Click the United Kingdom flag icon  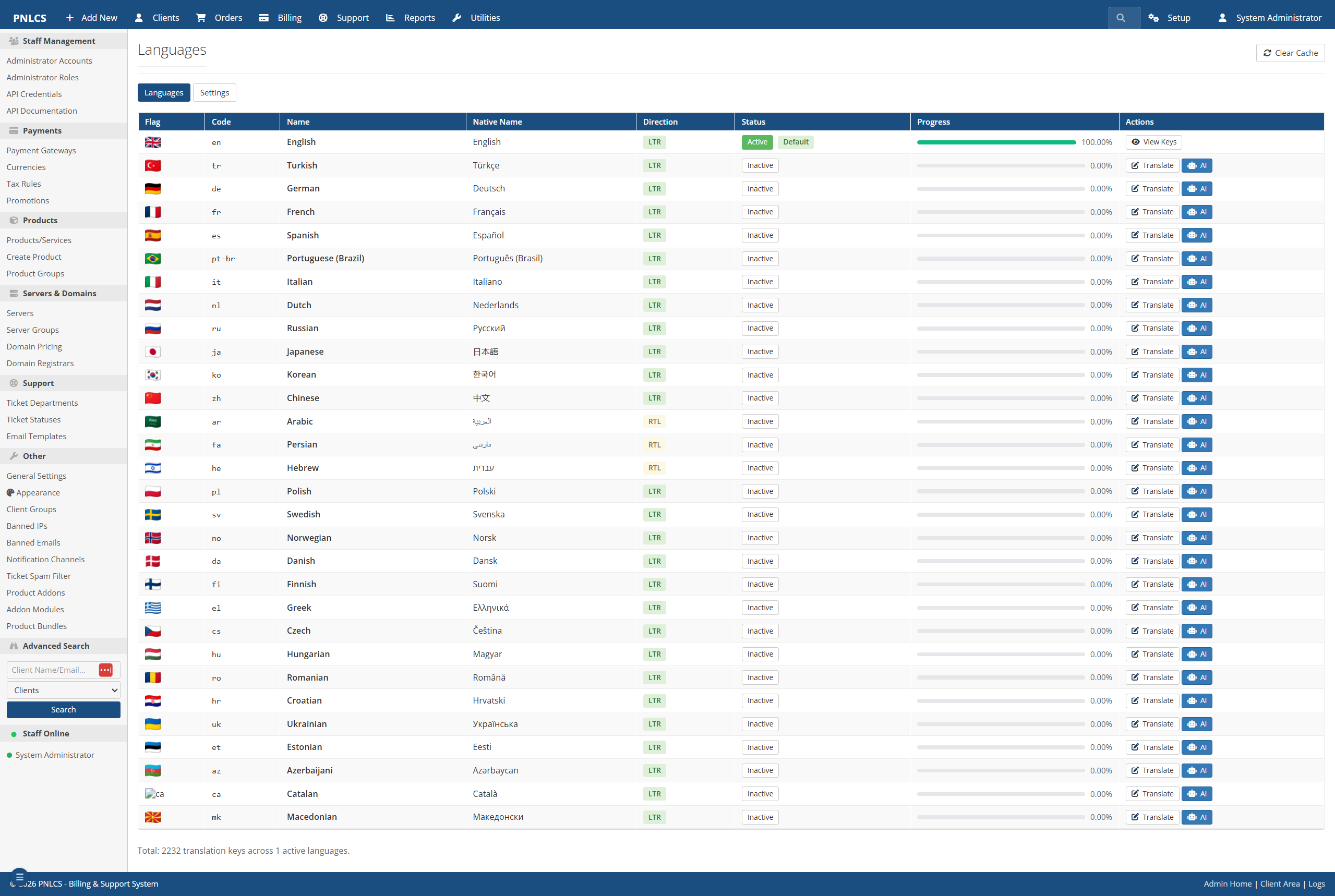pyautogui.click(x=152, y=142)
